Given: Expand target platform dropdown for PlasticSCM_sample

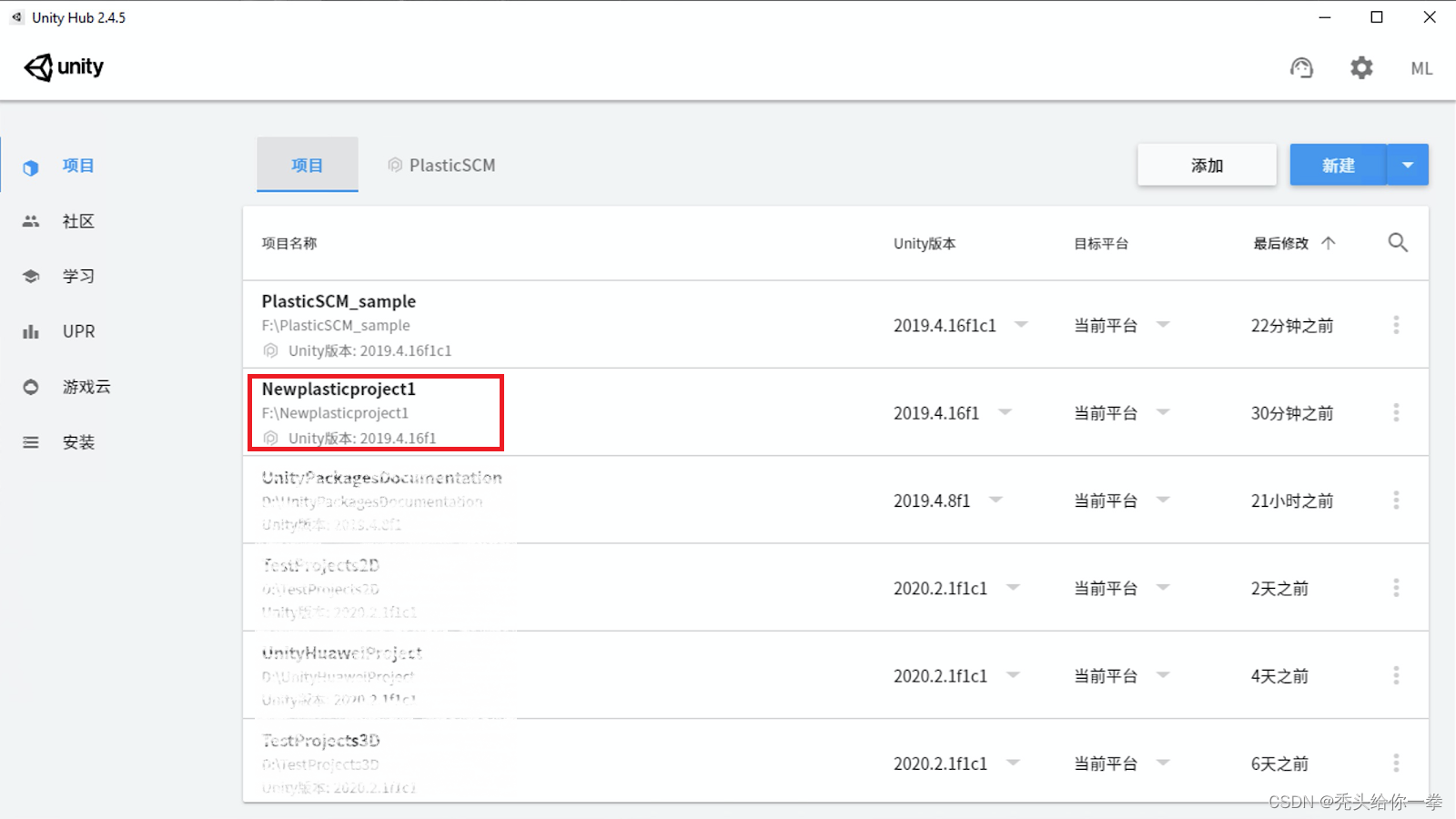Looking at the screenshot, I should (x=1163, y=324).
